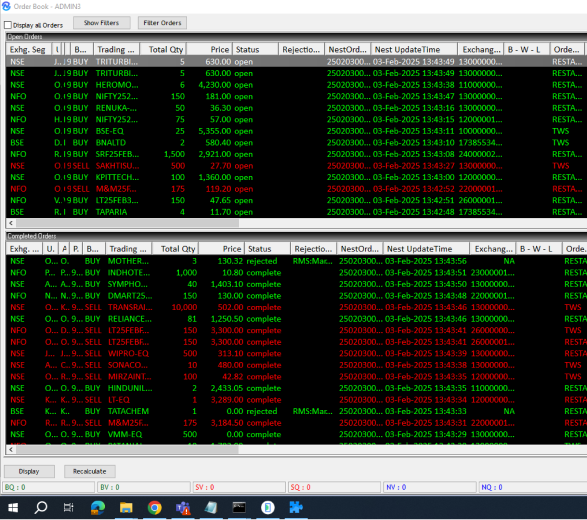Launch Microsoft Edge from taskbar
587x520 pixels.
click(x=98, y=508)
